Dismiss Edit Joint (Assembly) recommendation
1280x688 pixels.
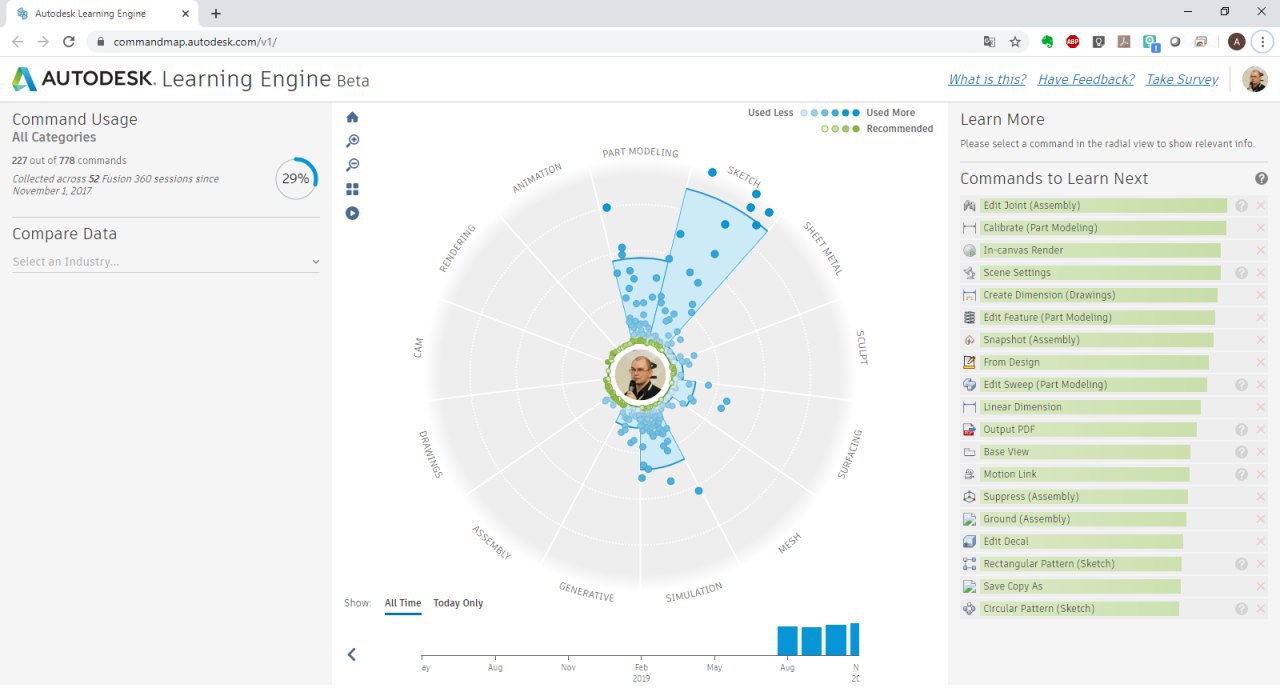1260,205
